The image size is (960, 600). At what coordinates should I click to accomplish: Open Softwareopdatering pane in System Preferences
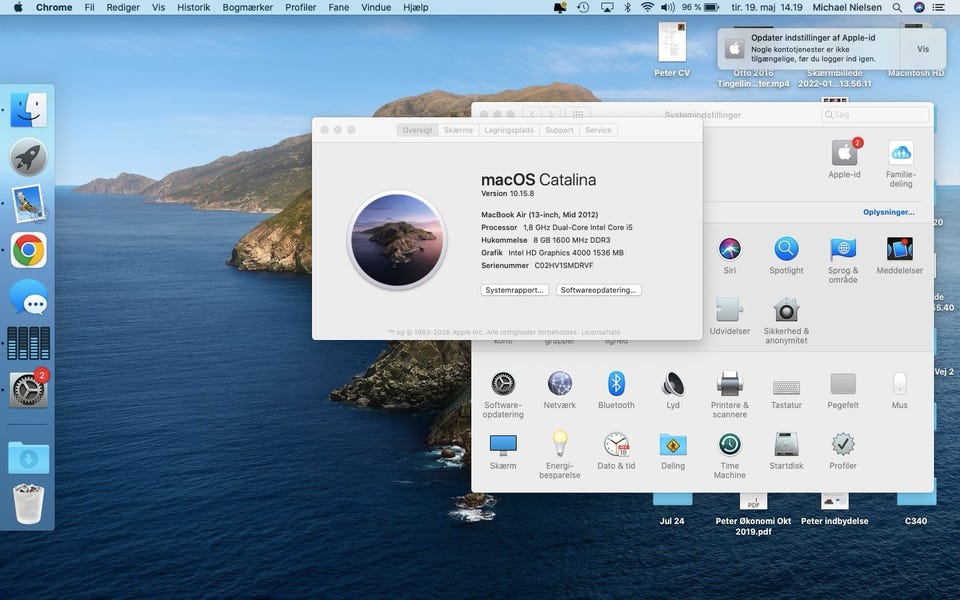503,395
